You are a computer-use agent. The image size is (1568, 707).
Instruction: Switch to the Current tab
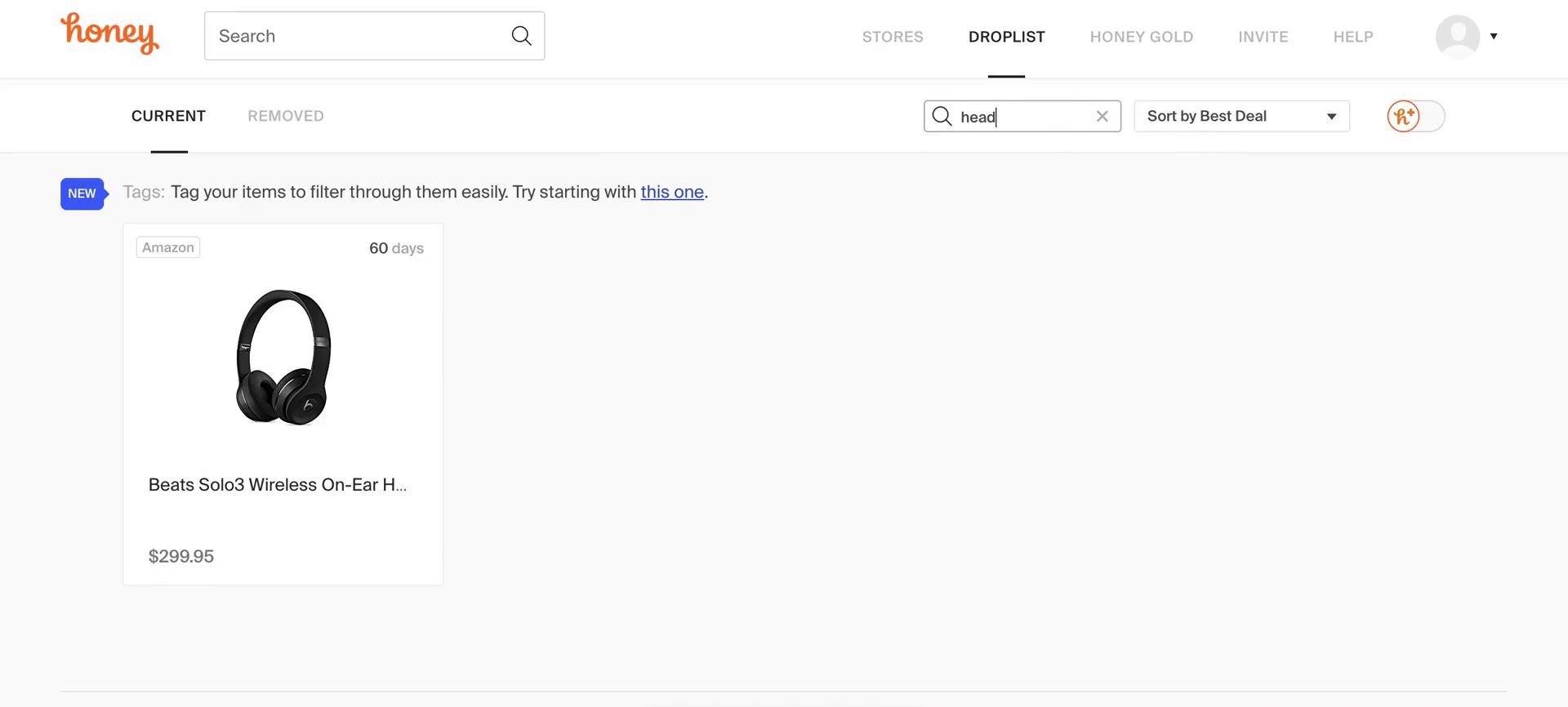168,116
